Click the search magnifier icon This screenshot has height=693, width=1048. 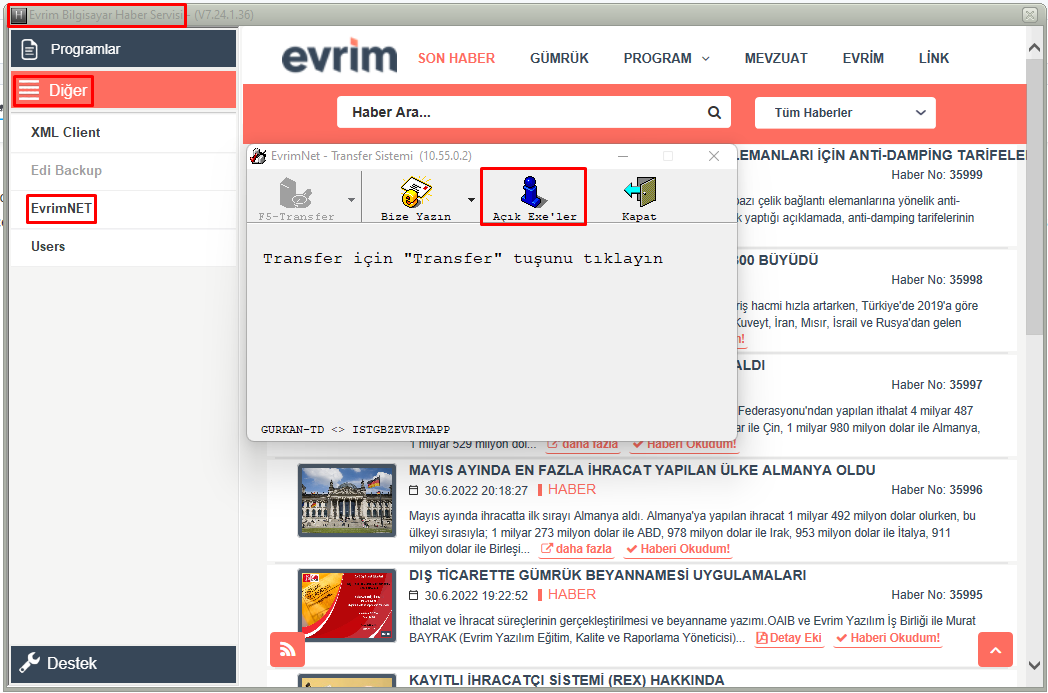point(714,112)
